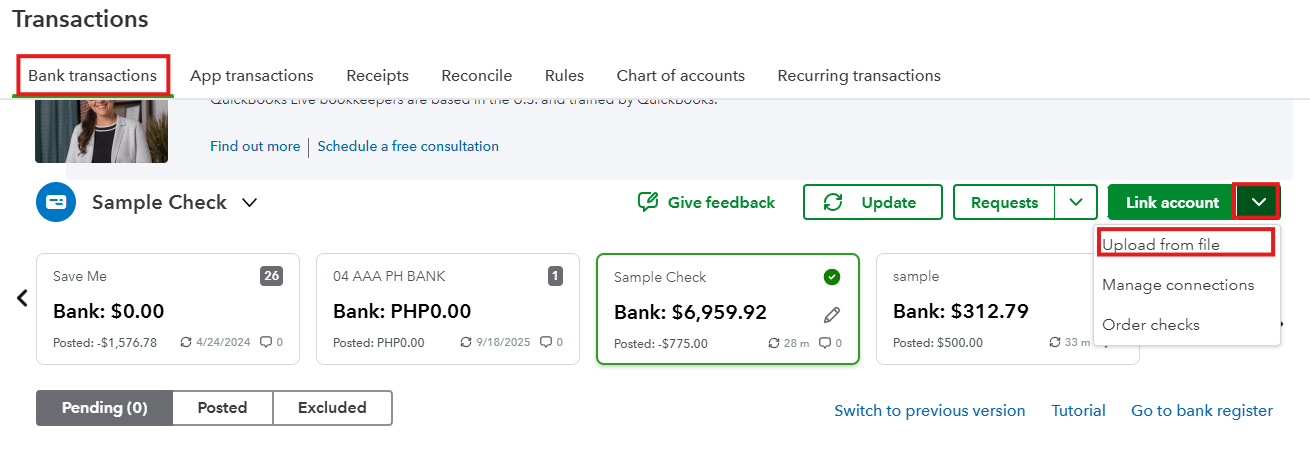The height and width of the screenshot is (457, 1310).
Task: Show Excluded transactions
Action: click(332, 408)
